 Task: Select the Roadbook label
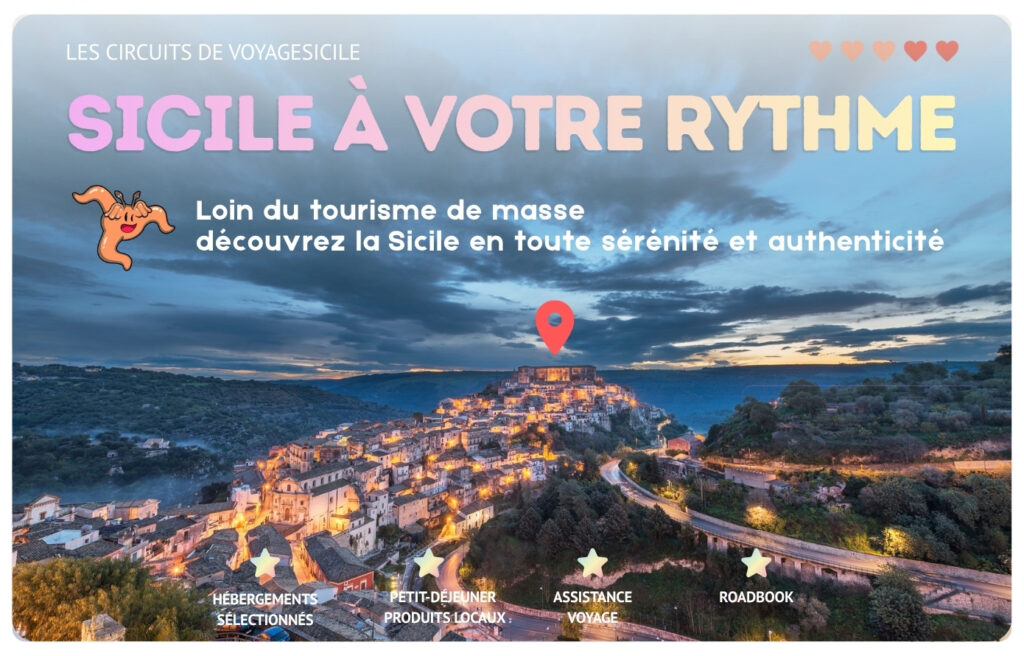point(756,597)
